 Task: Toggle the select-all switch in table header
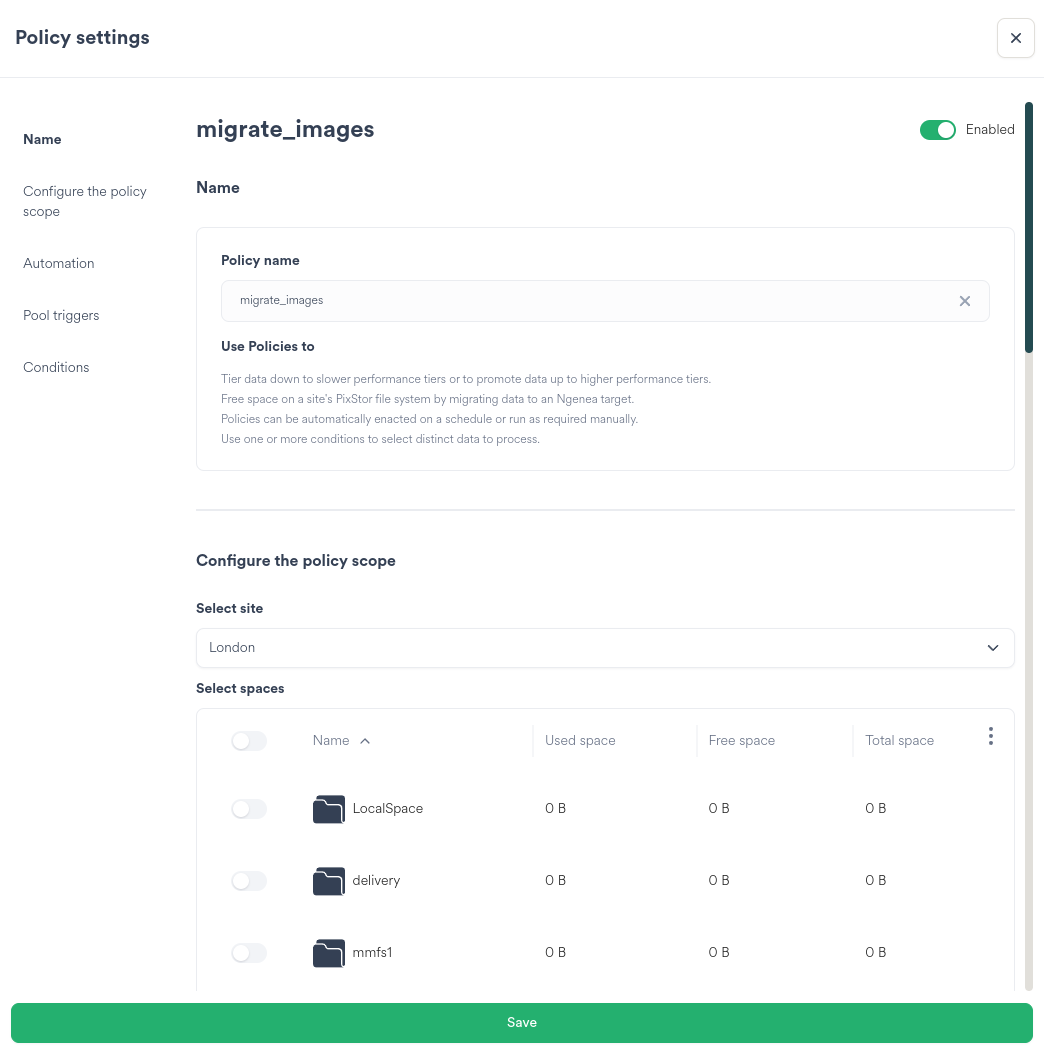[x=248, y=741]
